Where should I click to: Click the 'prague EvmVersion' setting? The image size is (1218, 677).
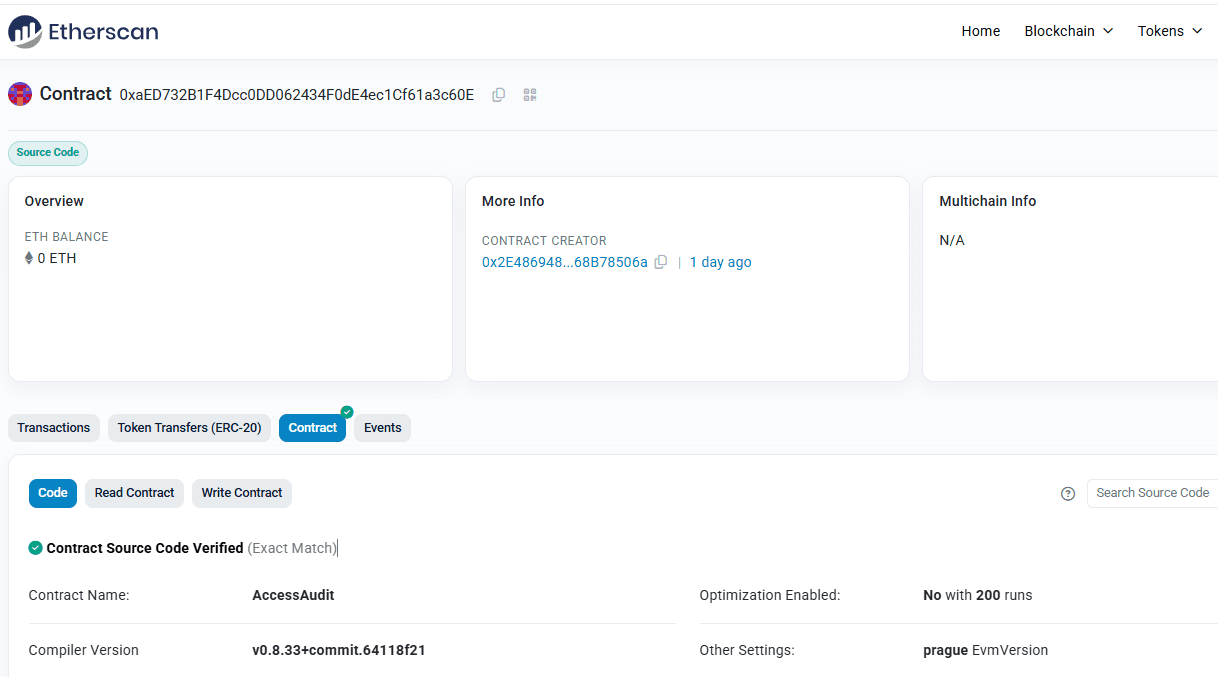986,650
